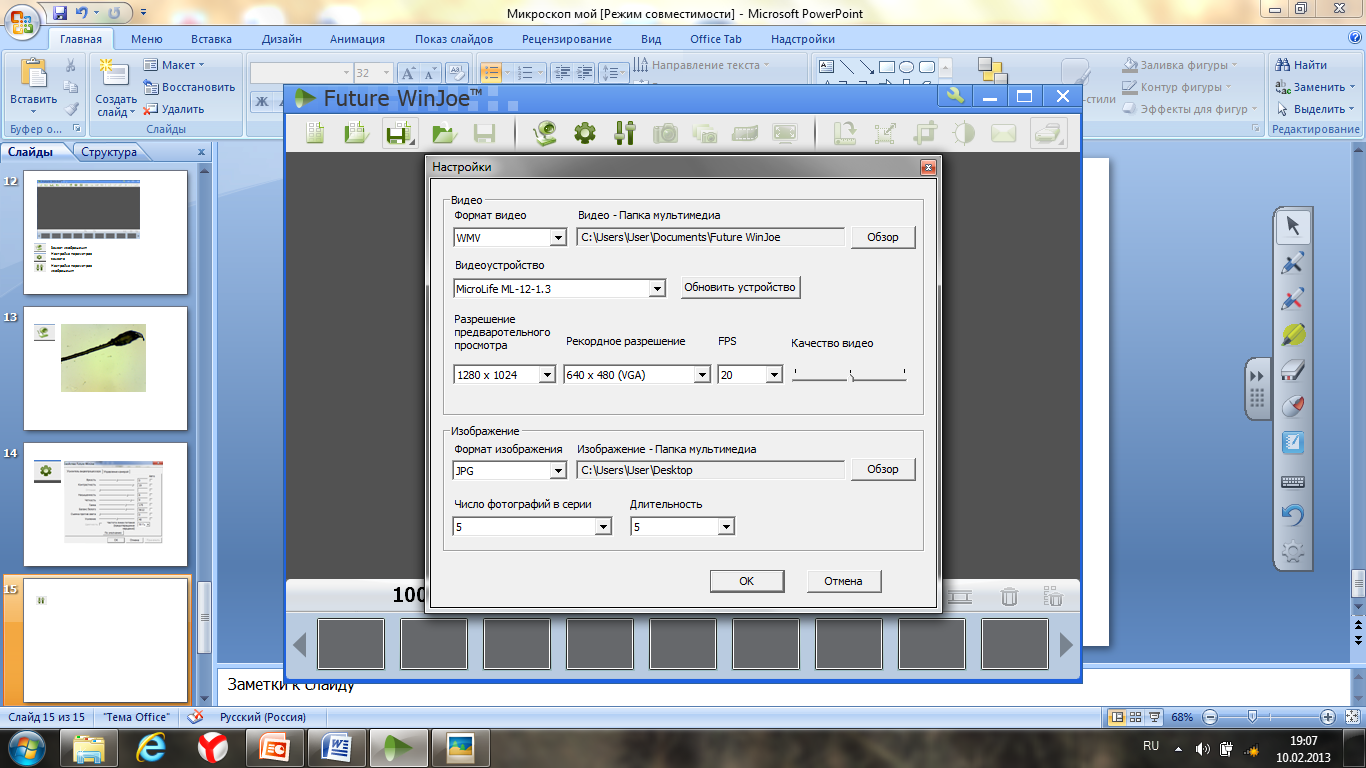The width and height of the screenshot is (1366, 768).
Task: Click the second album folder icon in WinJoe
Action: tap(357, 133)
